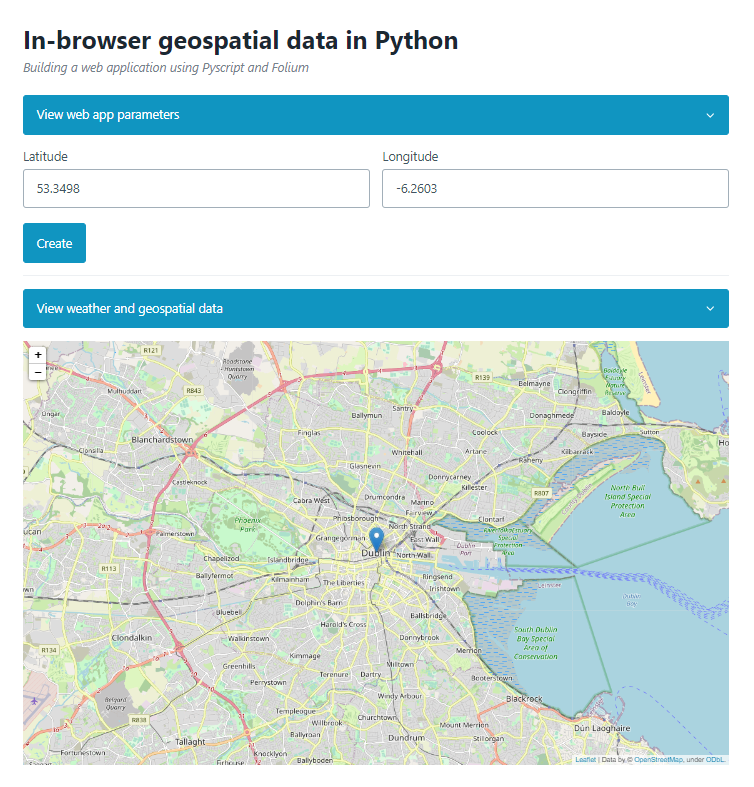Click the Clontarf label on the map

click(491, 519)
